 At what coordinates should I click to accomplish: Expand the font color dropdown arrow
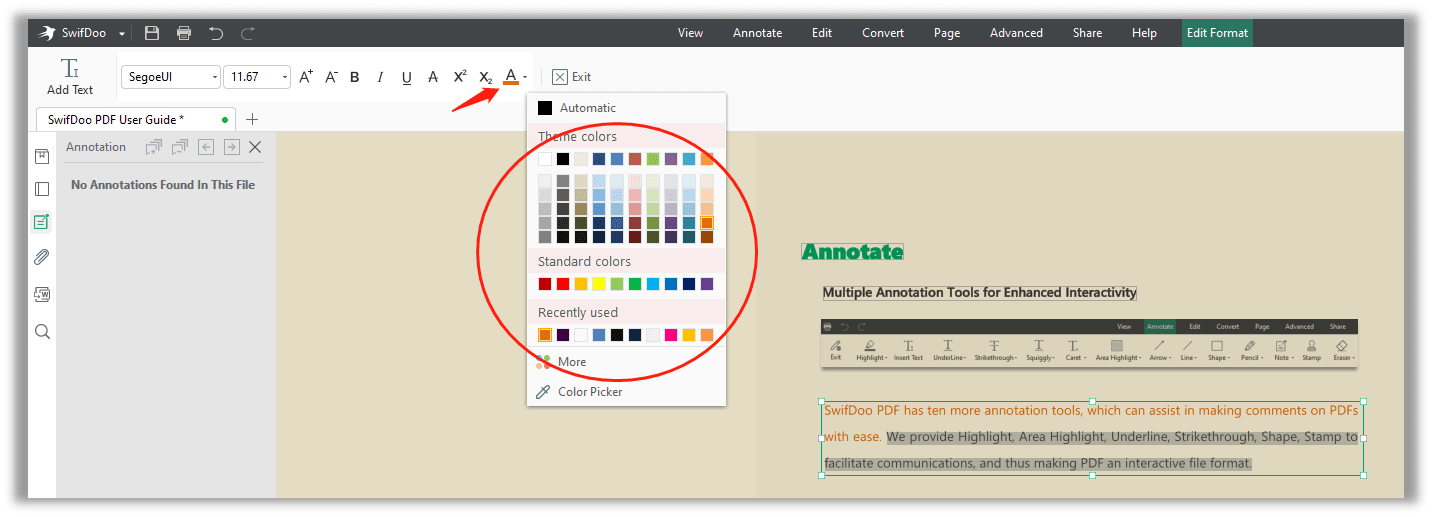pyautogui.click(x=525, y=77)
